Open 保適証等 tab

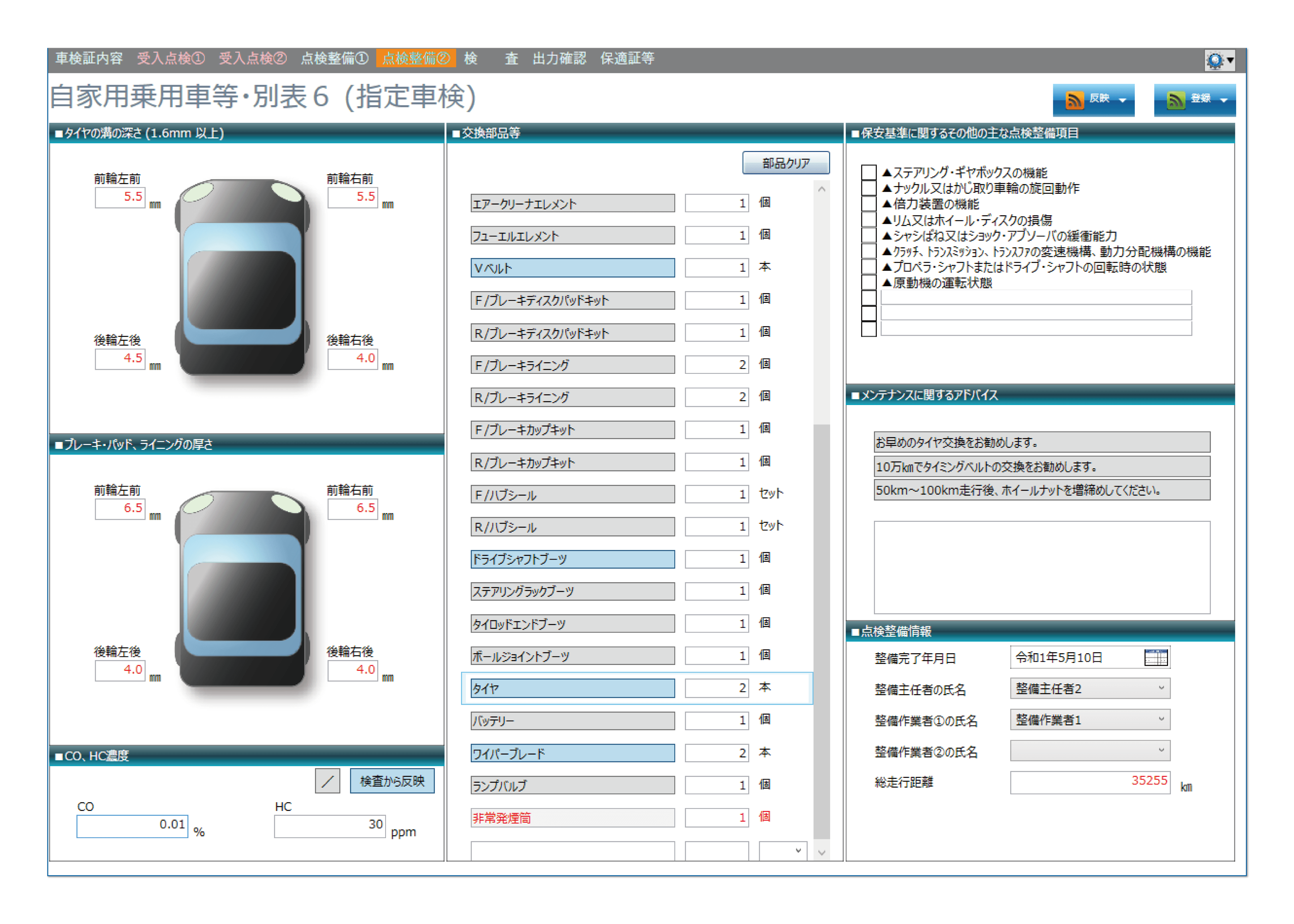627,59
